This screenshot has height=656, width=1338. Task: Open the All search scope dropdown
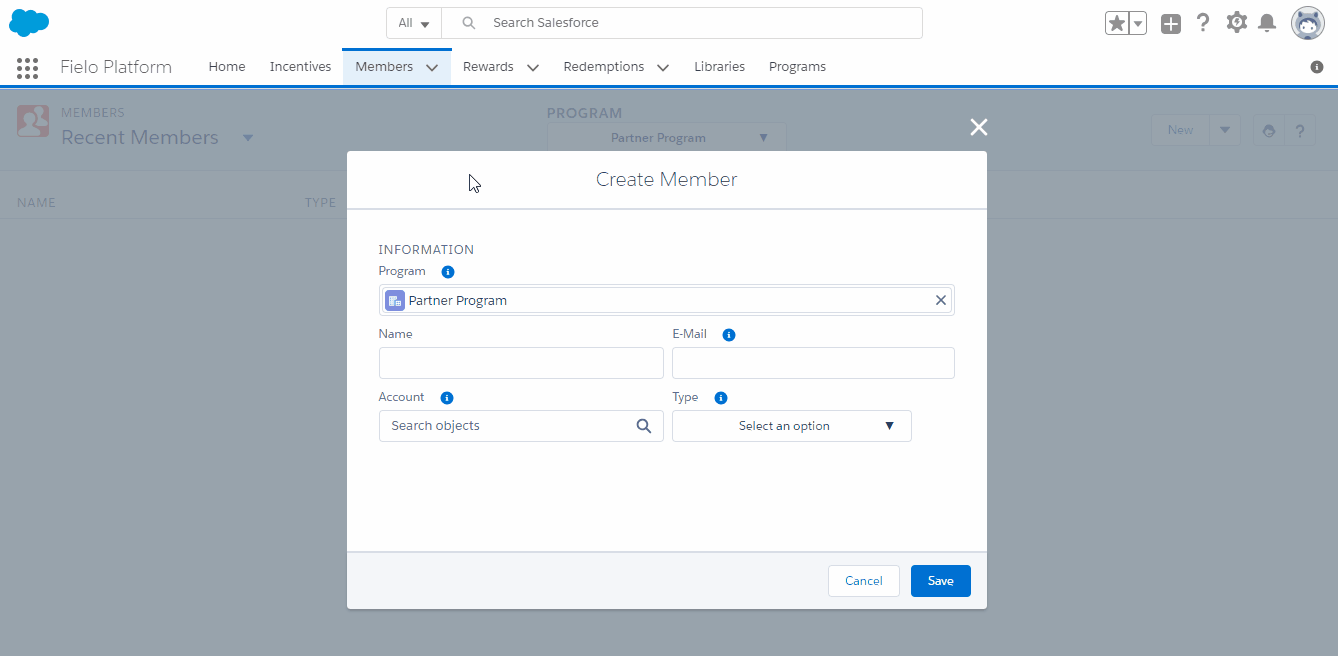pos(414,23)
